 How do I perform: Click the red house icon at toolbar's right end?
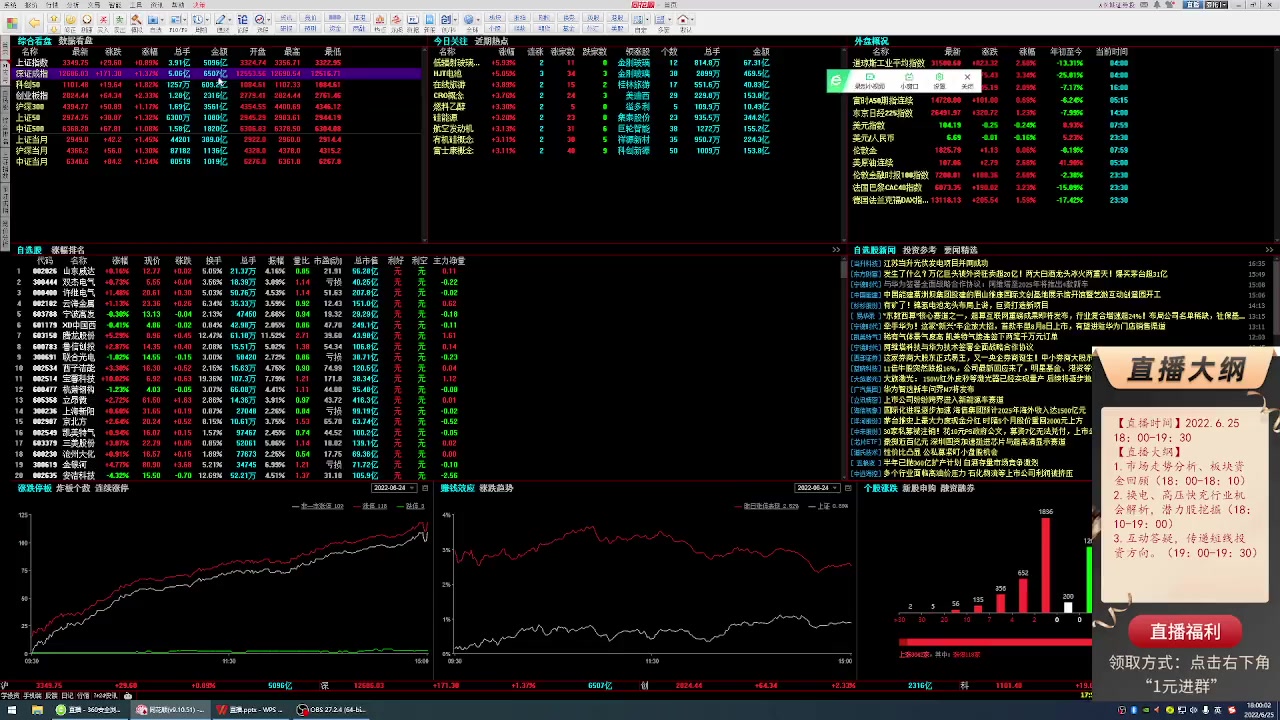pos(682,19)
